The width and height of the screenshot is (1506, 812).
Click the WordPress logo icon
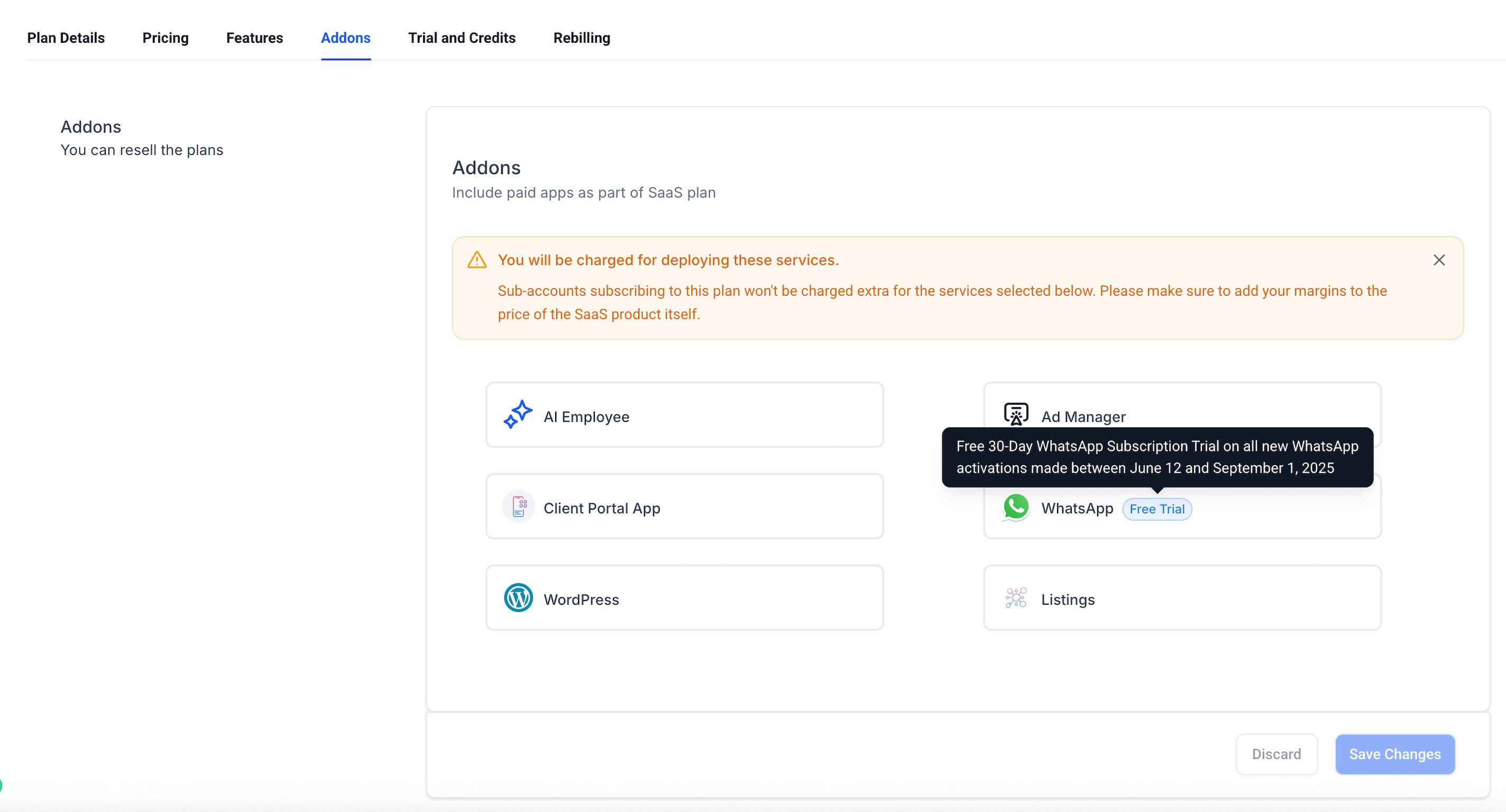(x=518, y=597)
